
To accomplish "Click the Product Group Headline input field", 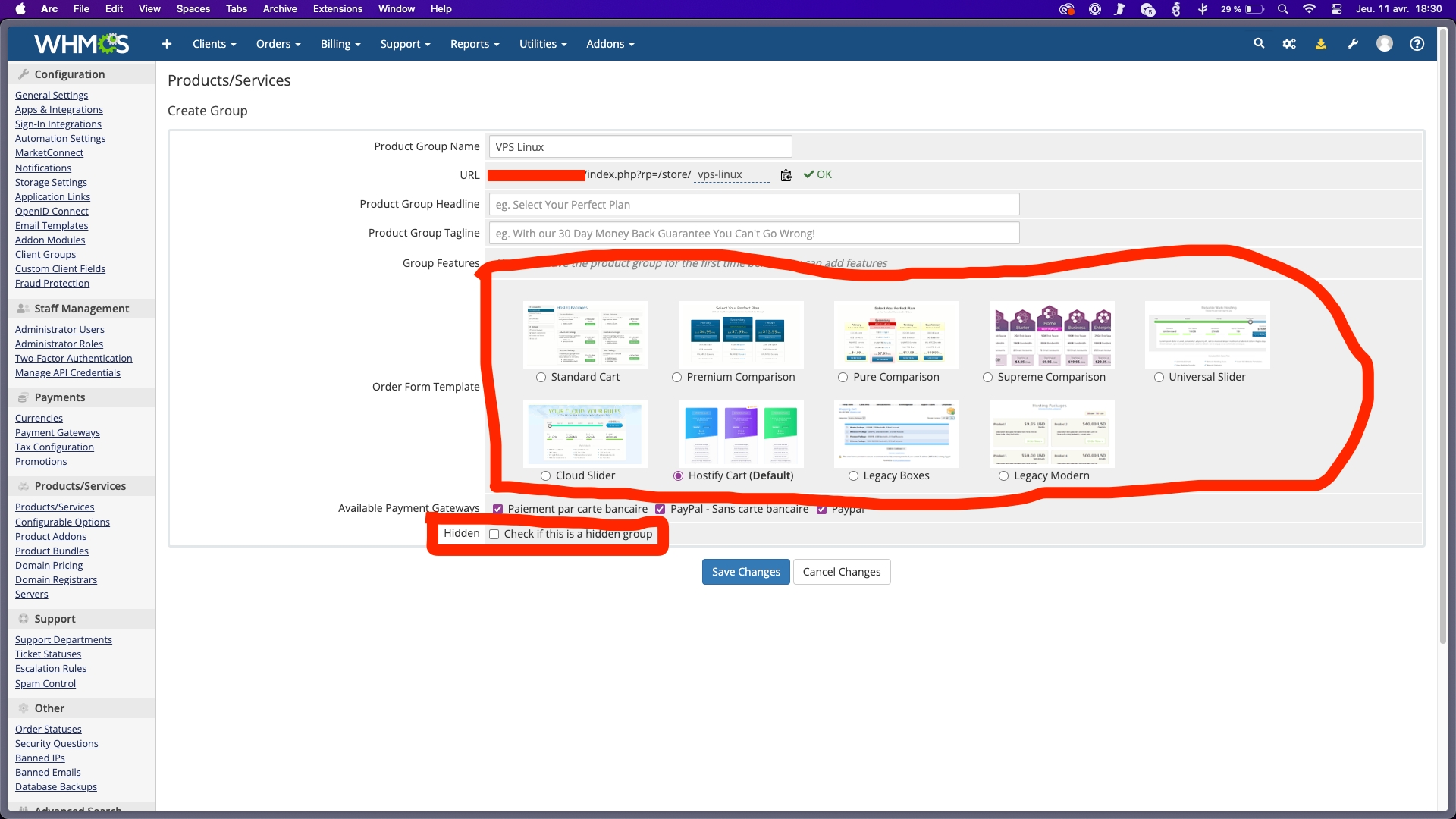I will [754, 205].
